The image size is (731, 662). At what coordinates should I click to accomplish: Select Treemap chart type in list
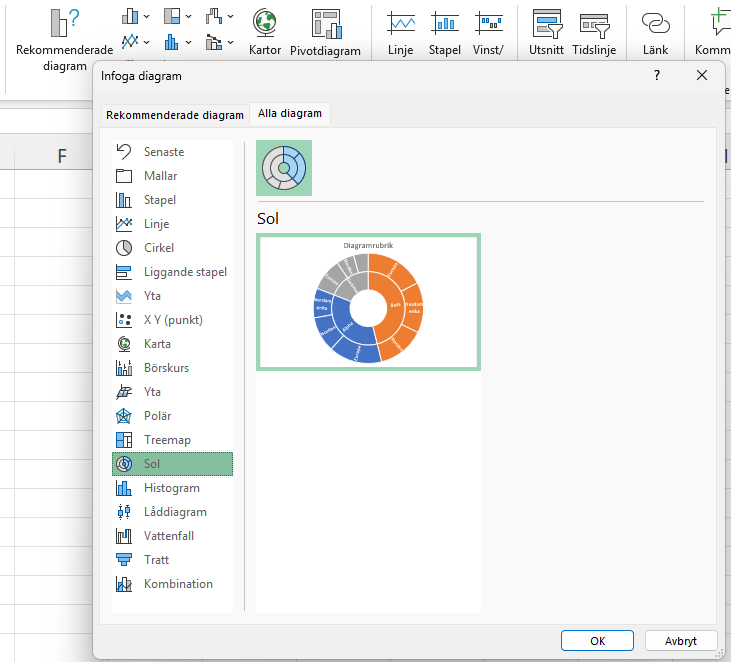click(166, 440)
